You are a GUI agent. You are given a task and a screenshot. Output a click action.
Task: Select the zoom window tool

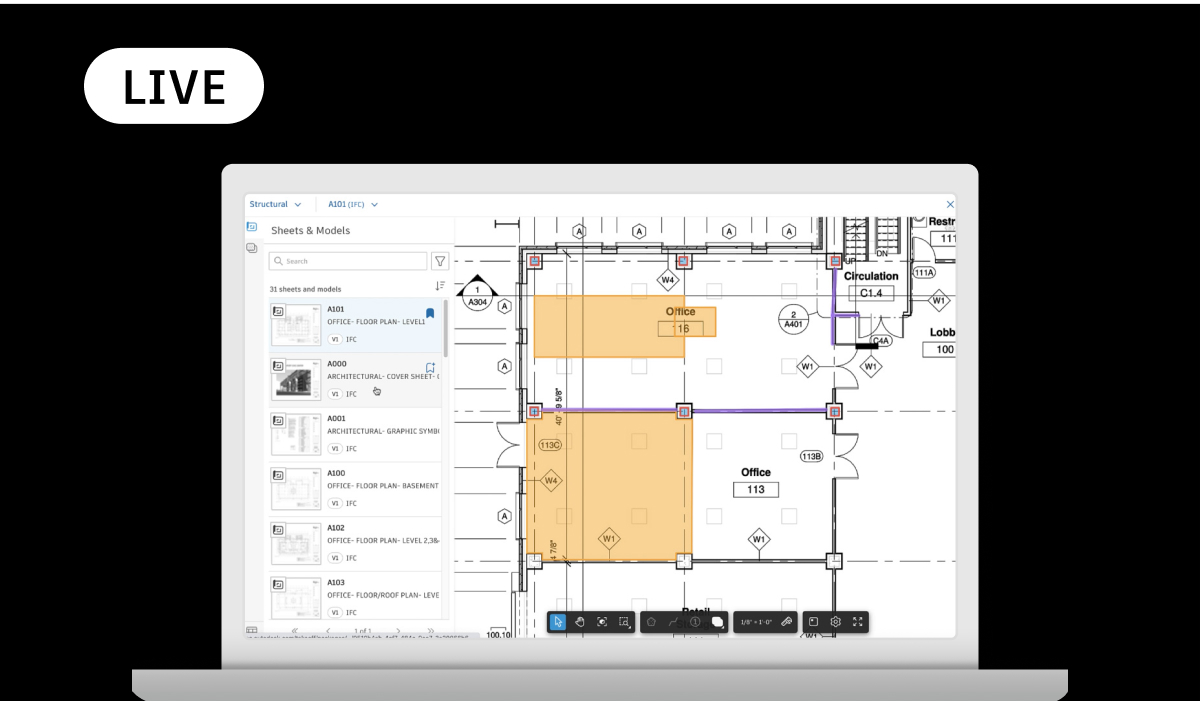(x=623, y=622)
